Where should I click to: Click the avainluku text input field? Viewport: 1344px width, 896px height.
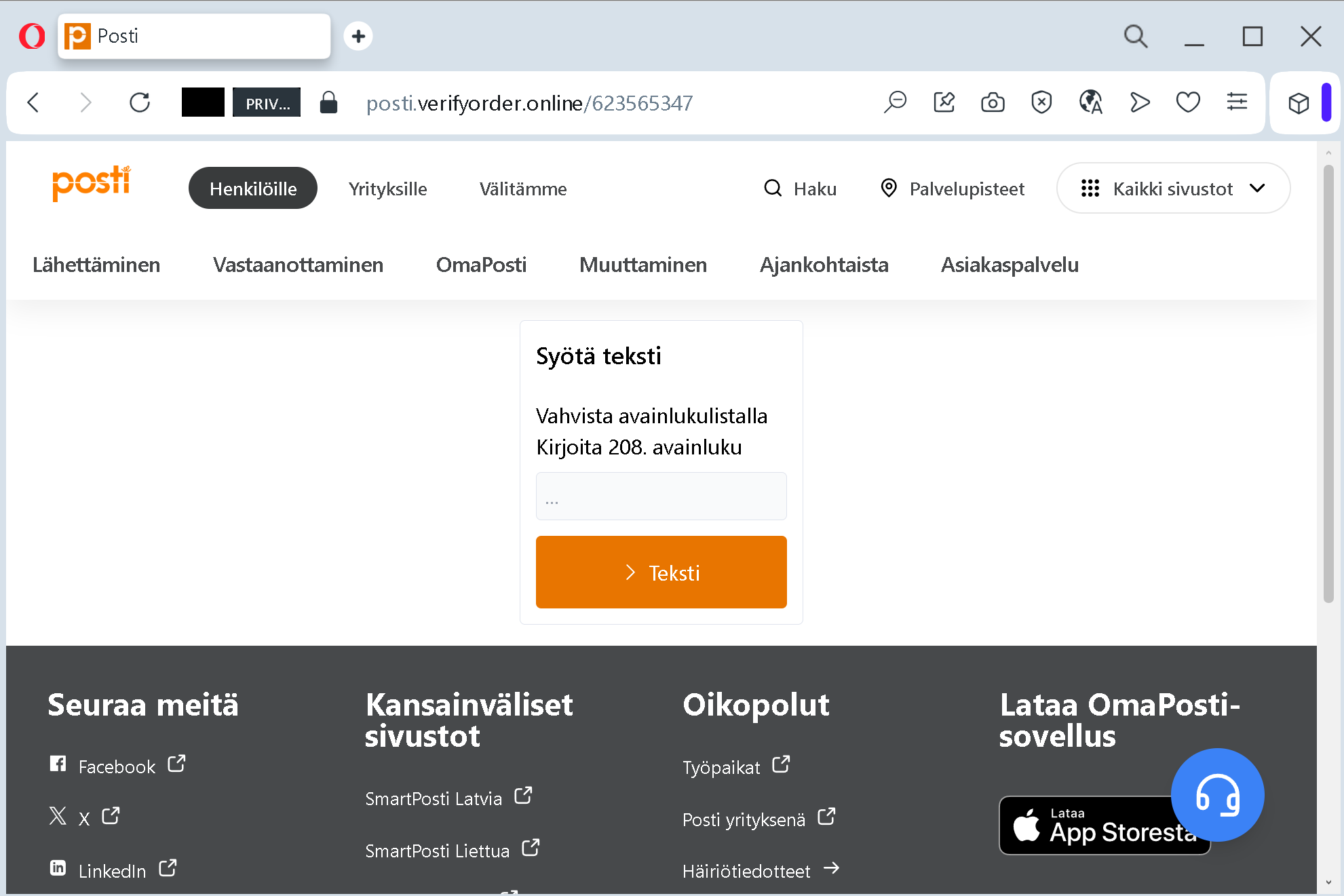pos(661,496)
